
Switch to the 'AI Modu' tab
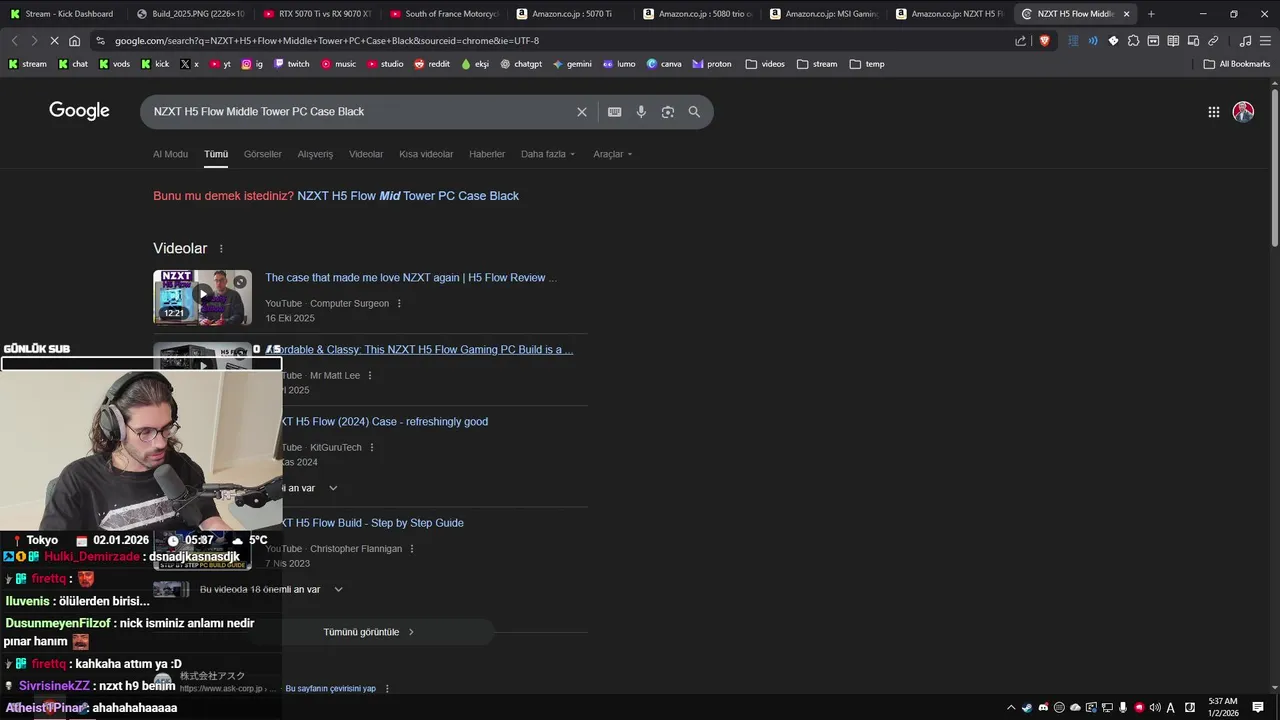click(170, 154)
